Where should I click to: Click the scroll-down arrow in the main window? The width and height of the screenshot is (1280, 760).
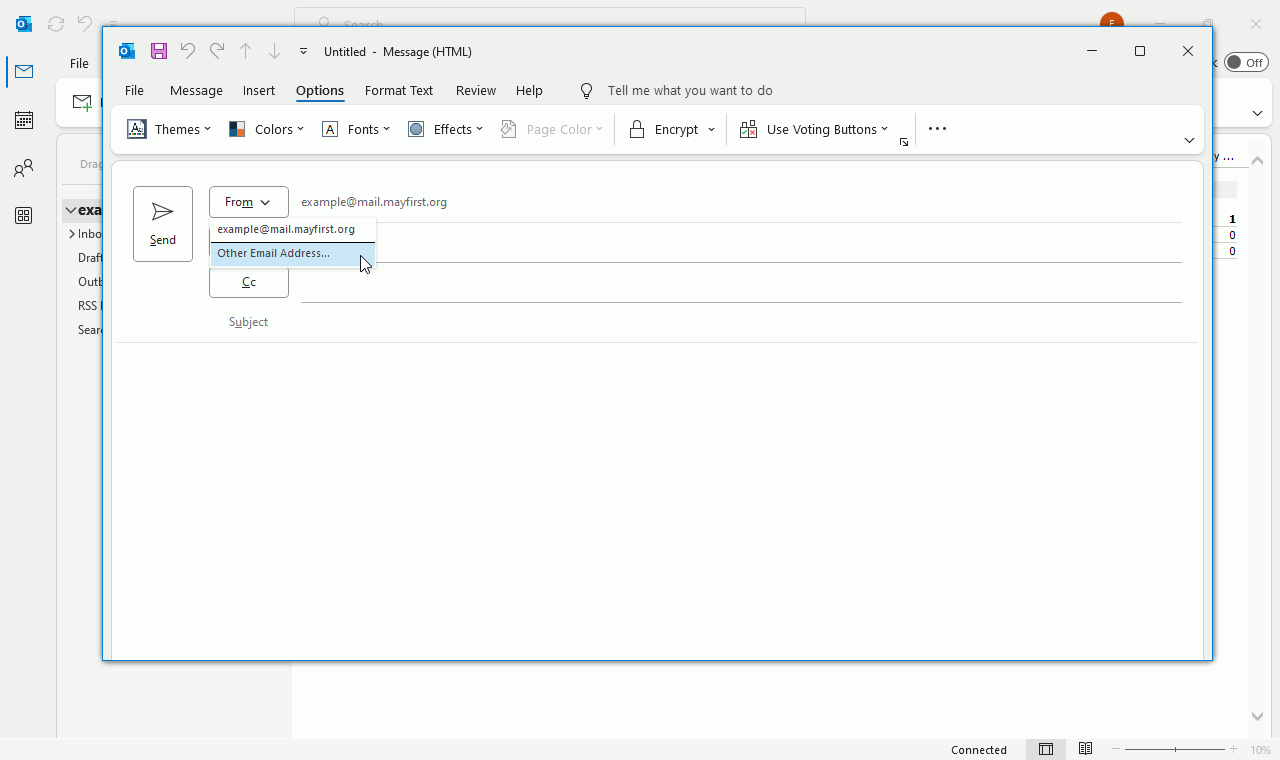[x=1258, y=716]
